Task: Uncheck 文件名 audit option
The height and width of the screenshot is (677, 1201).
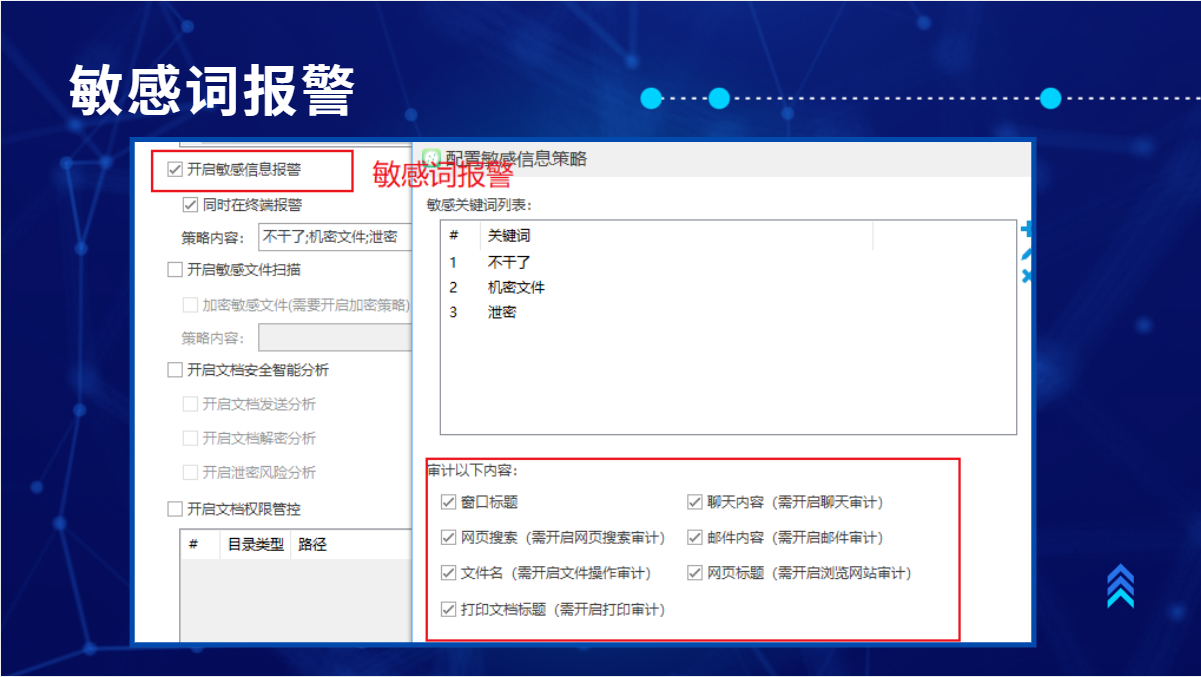Action: tap(448, 573)
